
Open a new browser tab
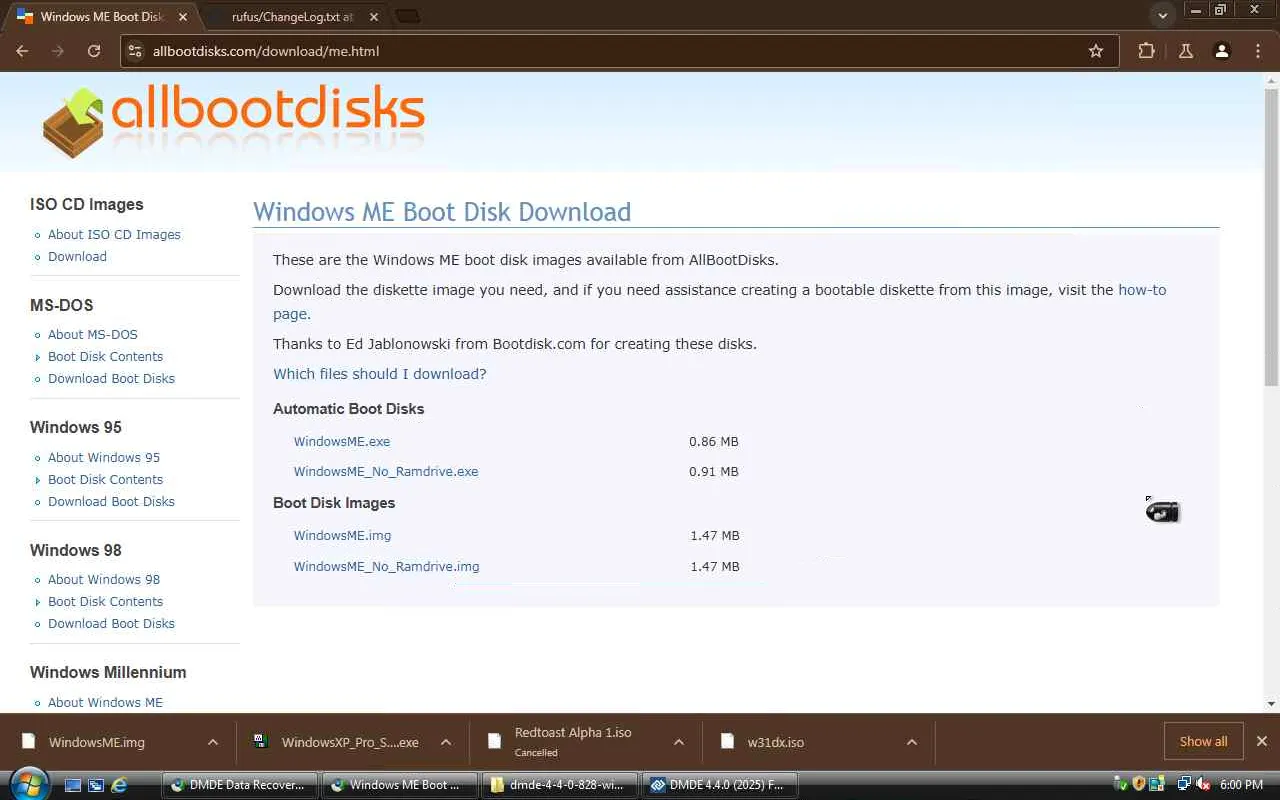[x=407, y=16]
